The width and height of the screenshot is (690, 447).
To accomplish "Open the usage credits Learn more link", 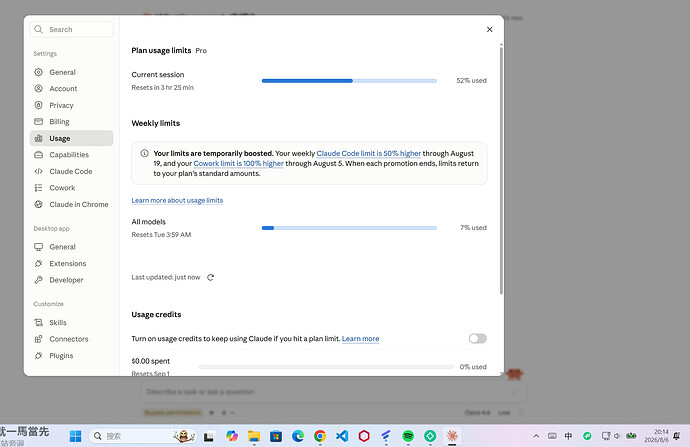I will click(x=360, y=338).
